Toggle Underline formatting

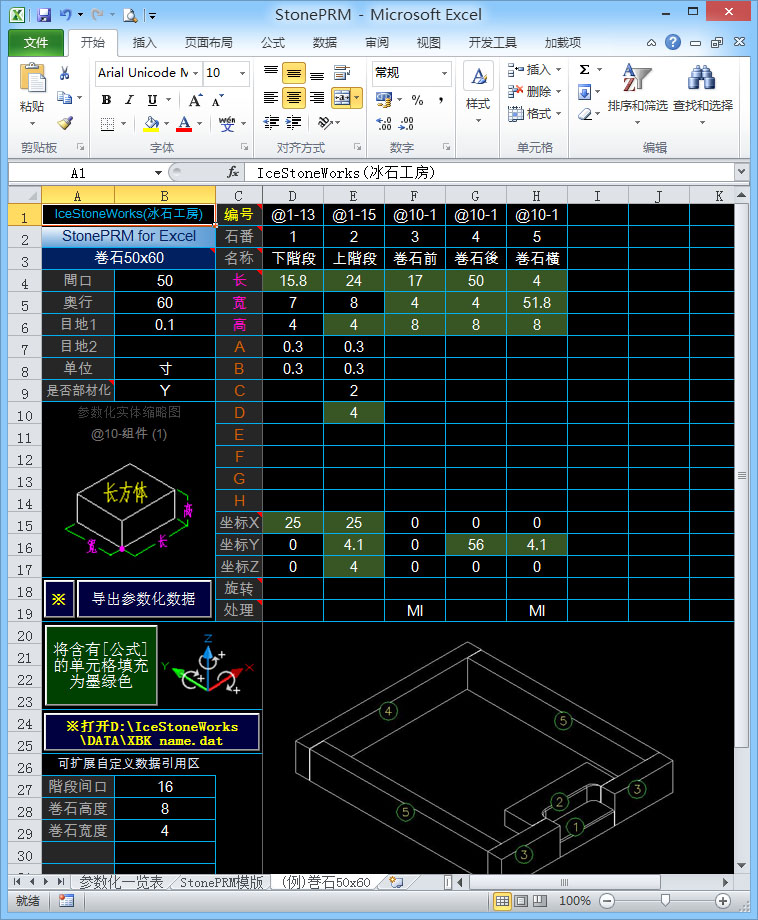(152, 100)
